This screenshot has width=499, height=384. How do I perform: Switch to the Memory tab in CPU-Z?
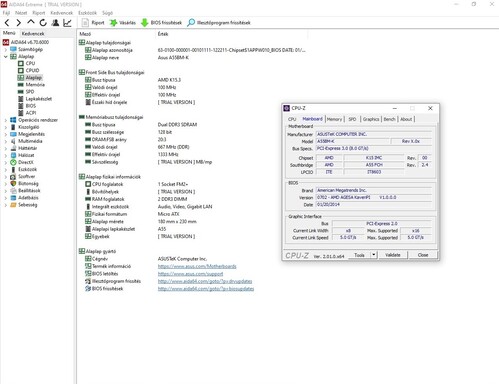coord(334,119)
